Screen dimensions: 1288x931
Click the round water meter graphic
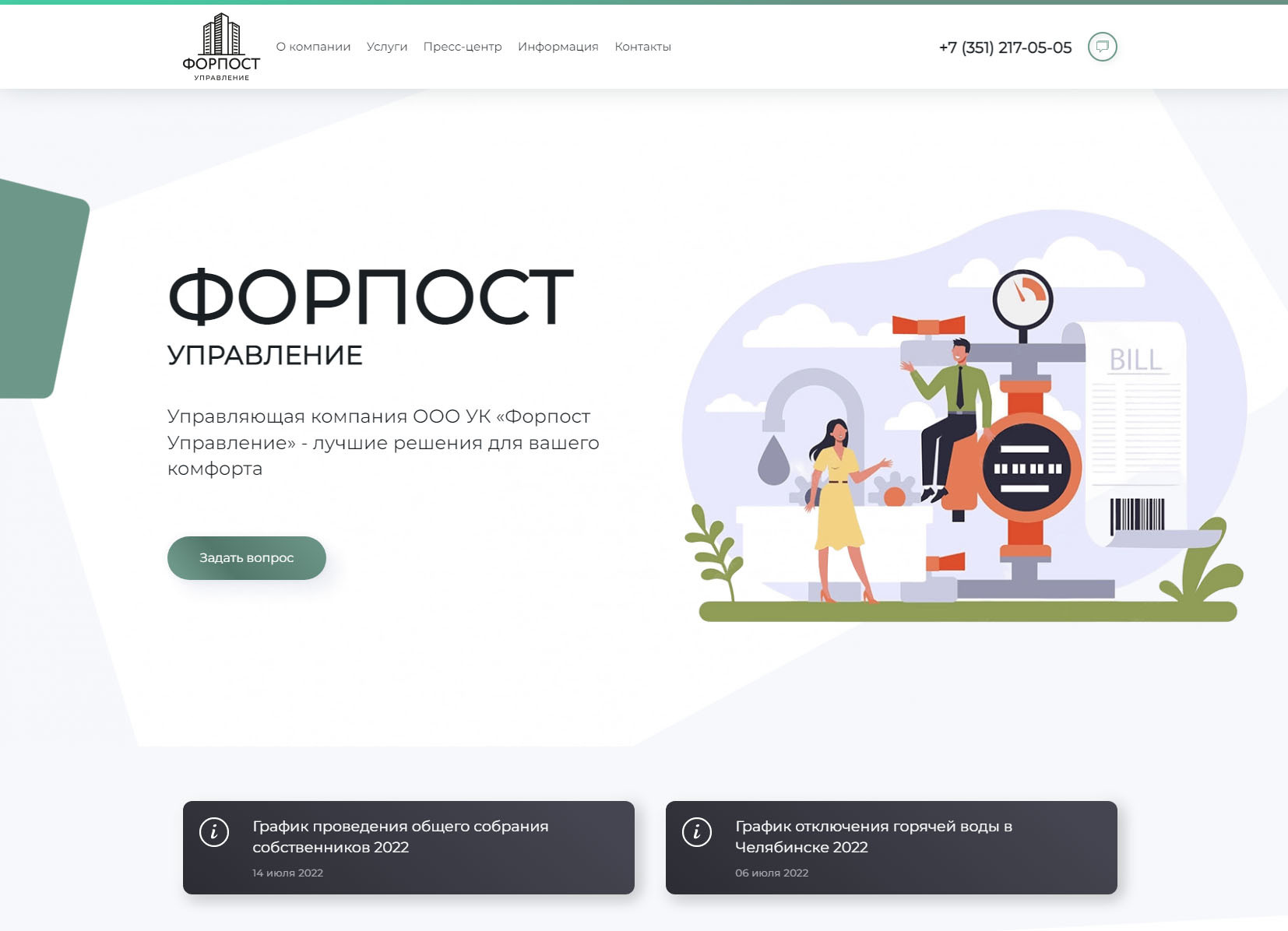click(1026, 469)
